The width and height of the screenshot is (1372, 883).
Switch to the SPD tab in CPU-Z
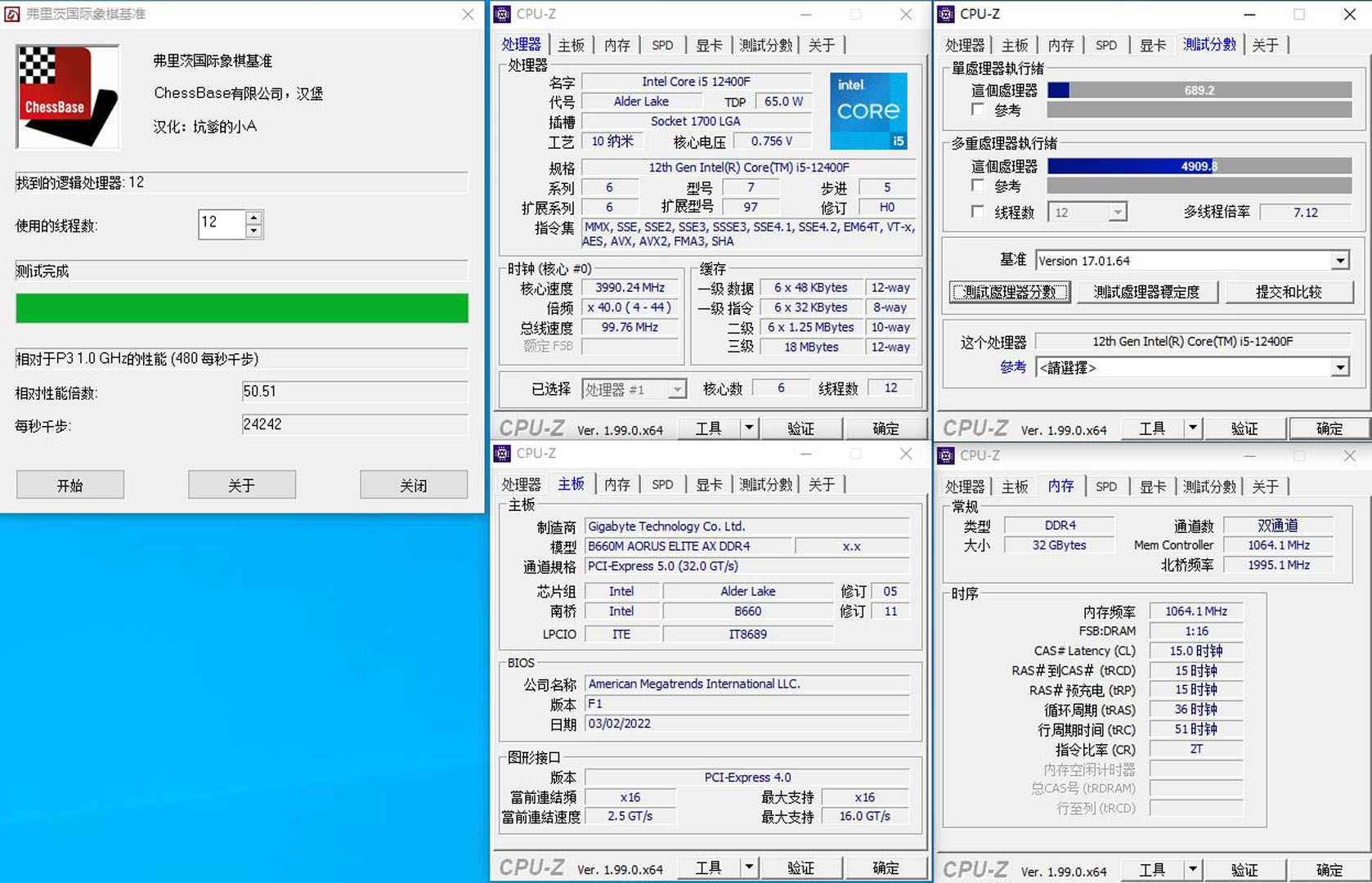click(x=662, y=45)
